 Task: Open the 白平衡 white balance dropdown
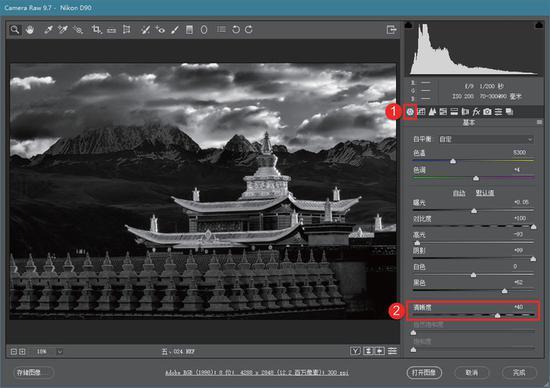486,139
